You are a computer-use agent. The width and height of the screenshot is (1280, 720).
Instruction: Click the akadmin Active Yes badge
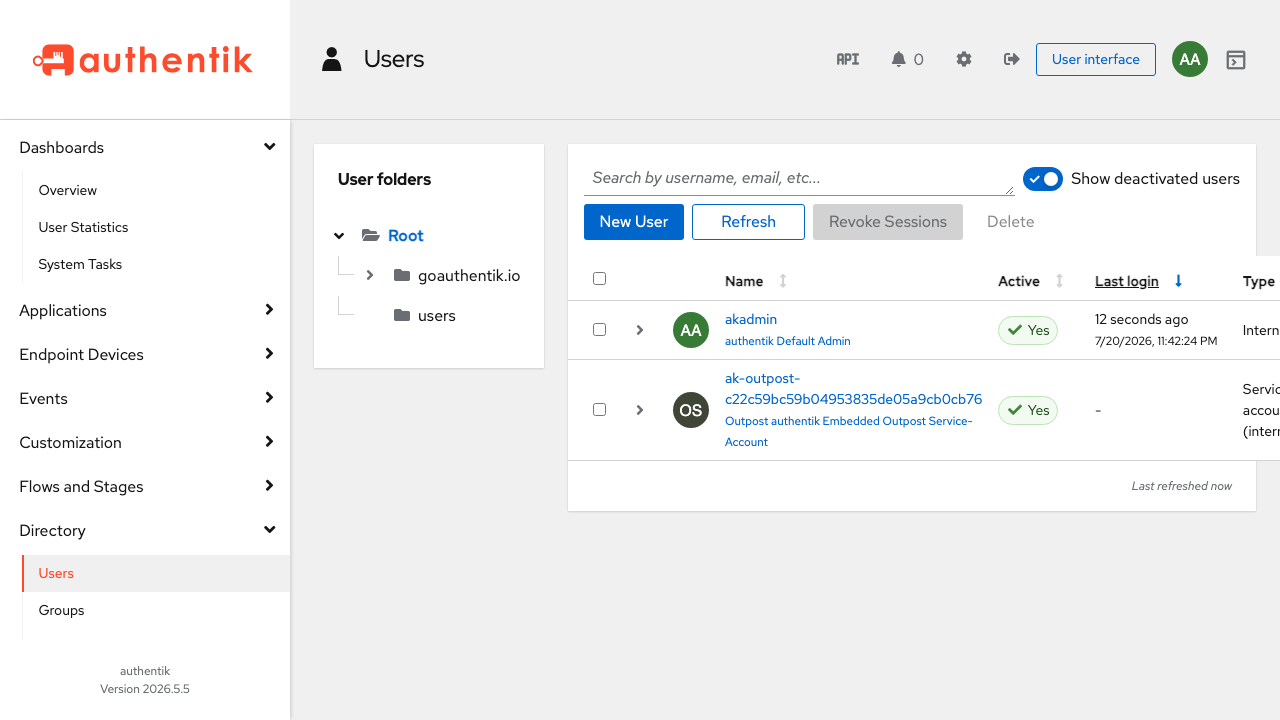pyautogui.click(x=1028, y=330)
